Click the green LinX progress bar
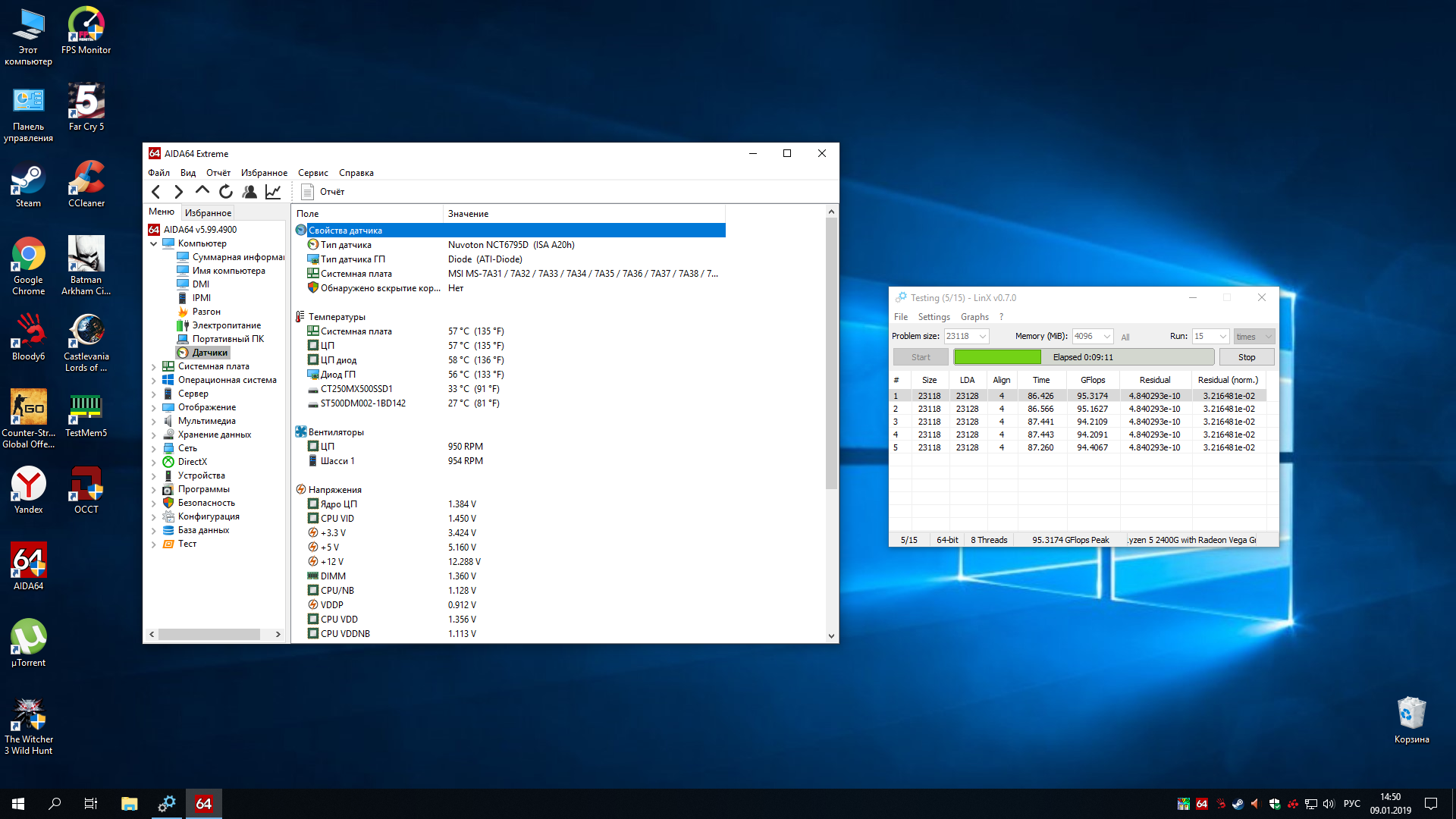The height and width of the screenshot is (819, 1456). (x=997, y=357)
